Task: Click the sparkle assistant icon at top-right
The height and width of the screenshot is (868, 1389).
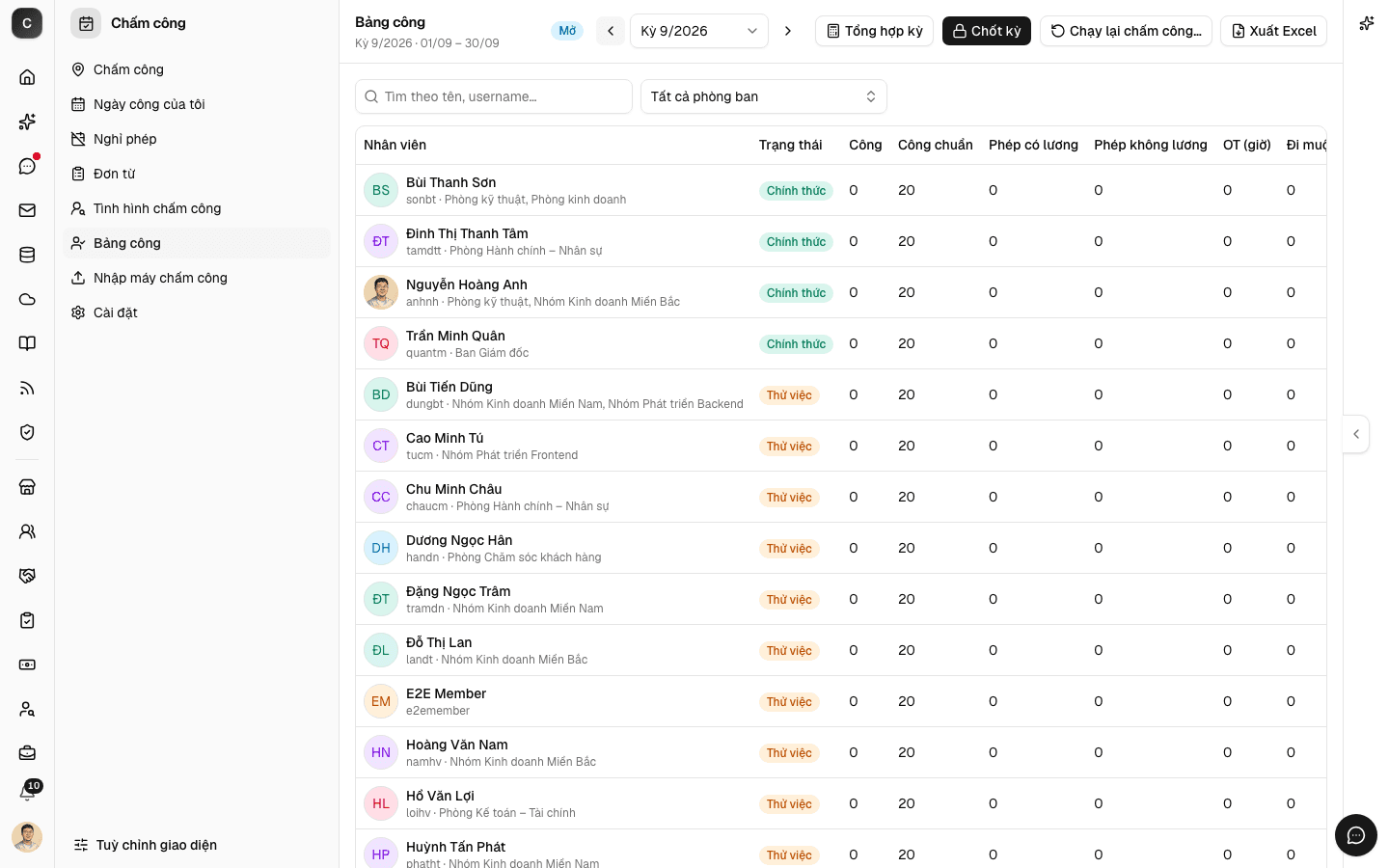Action: [x=1366, y=23]
